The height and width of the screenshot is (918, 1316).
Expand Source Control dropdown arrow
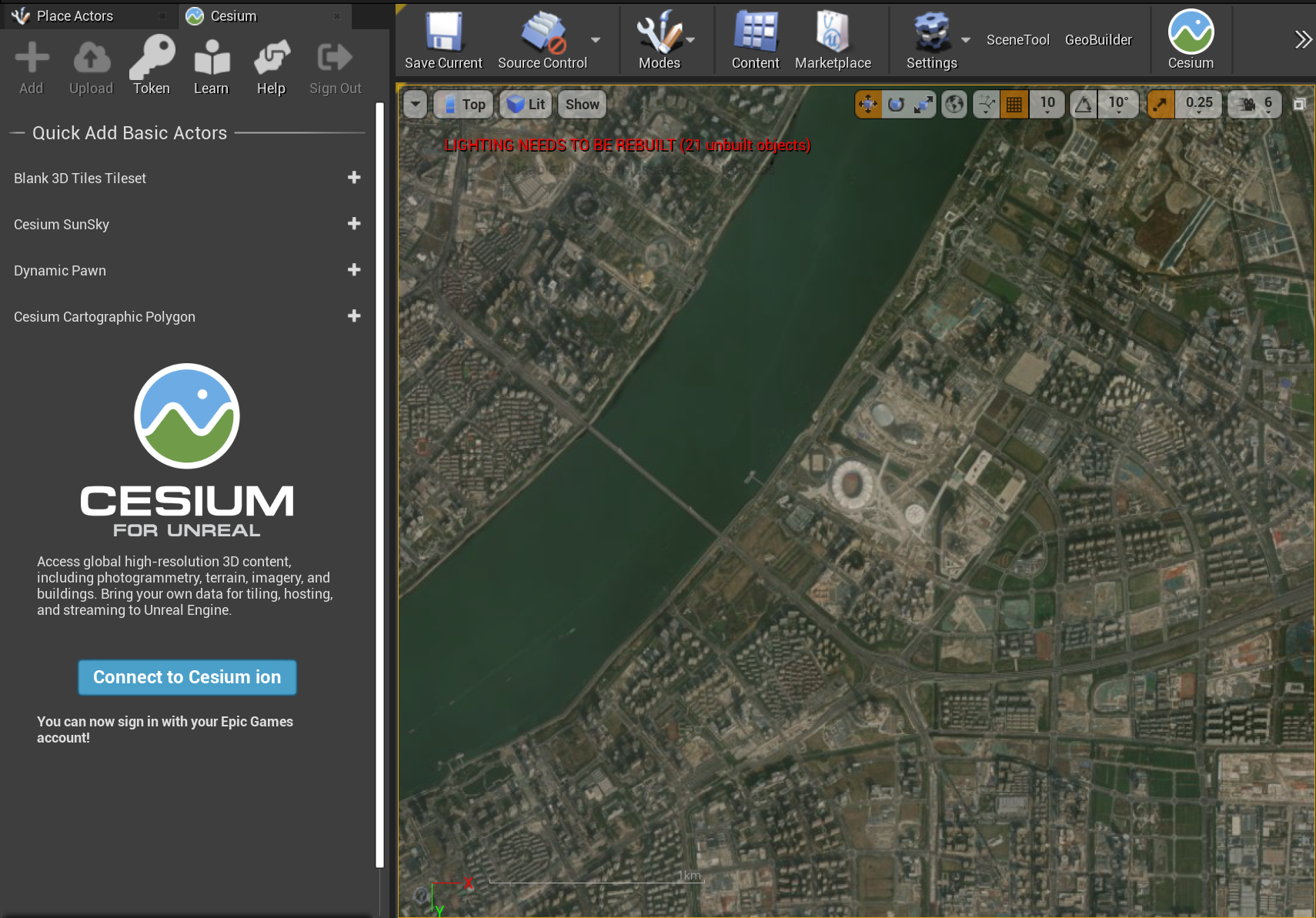(x=596, y=40)
